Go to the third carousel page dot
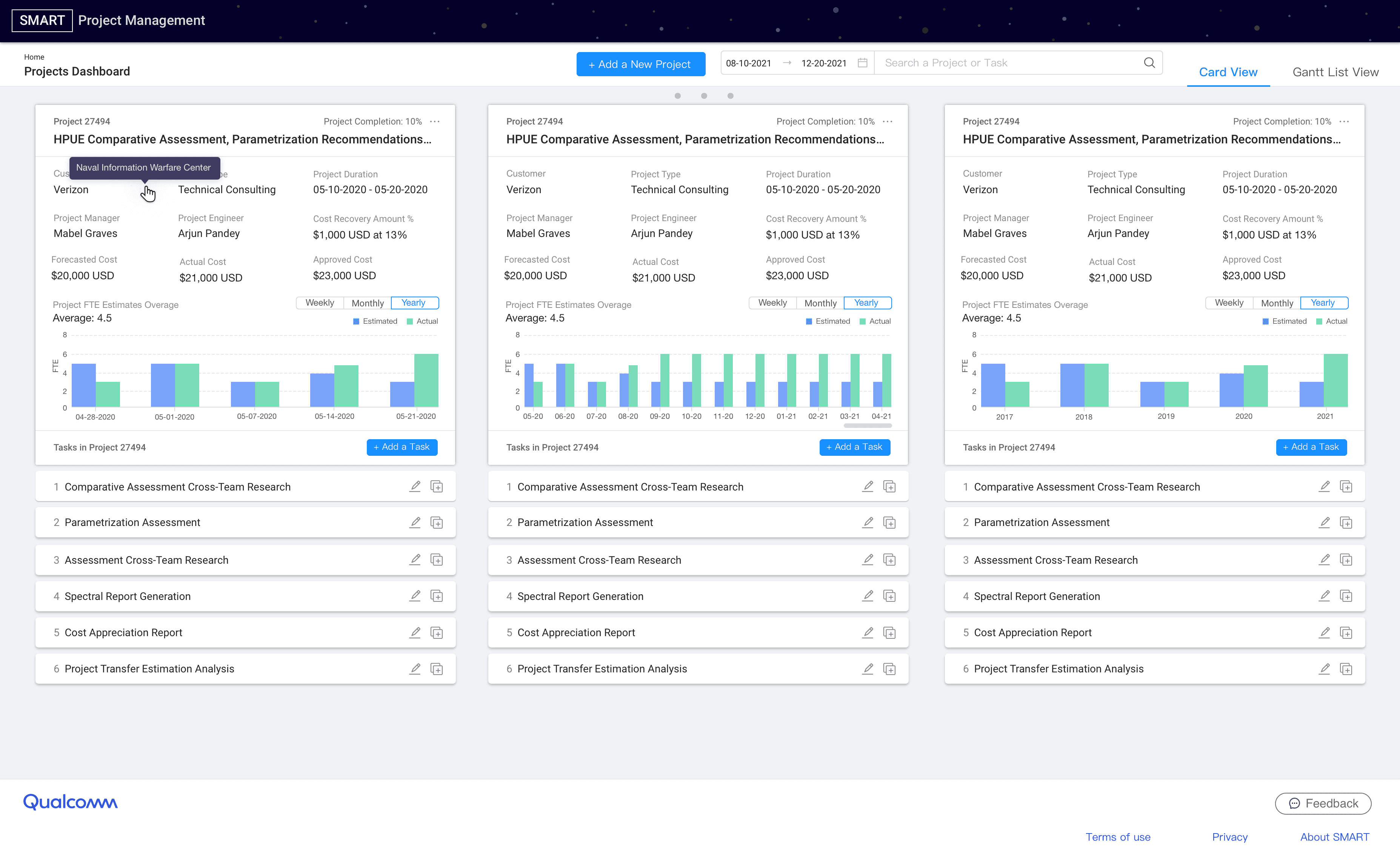The width and height of the screenshot is (1400, 855). pyautogui.click(x=731, y=96)
